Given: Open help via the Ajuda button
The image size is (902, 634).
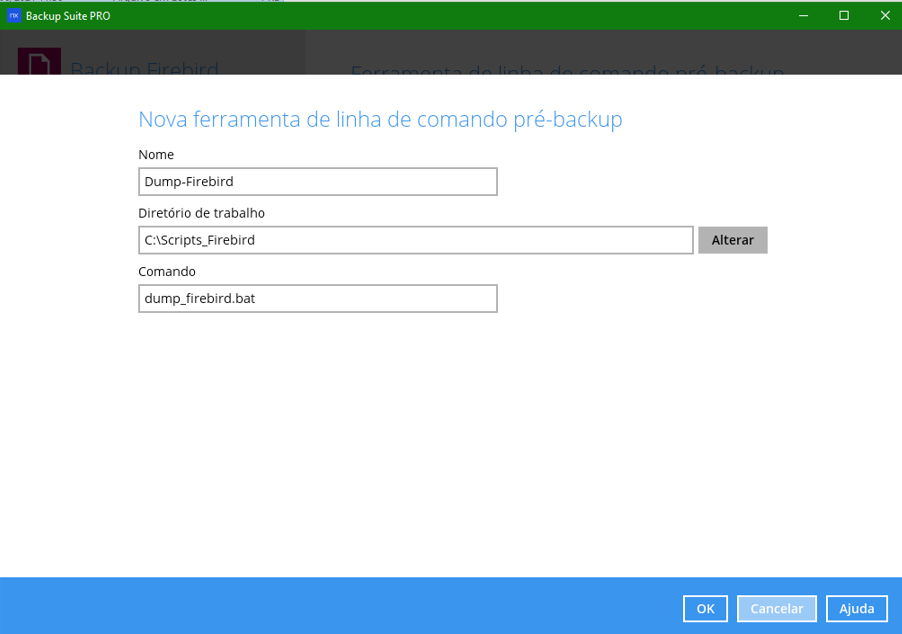Looking at the screenshot, I should point(856,608).
